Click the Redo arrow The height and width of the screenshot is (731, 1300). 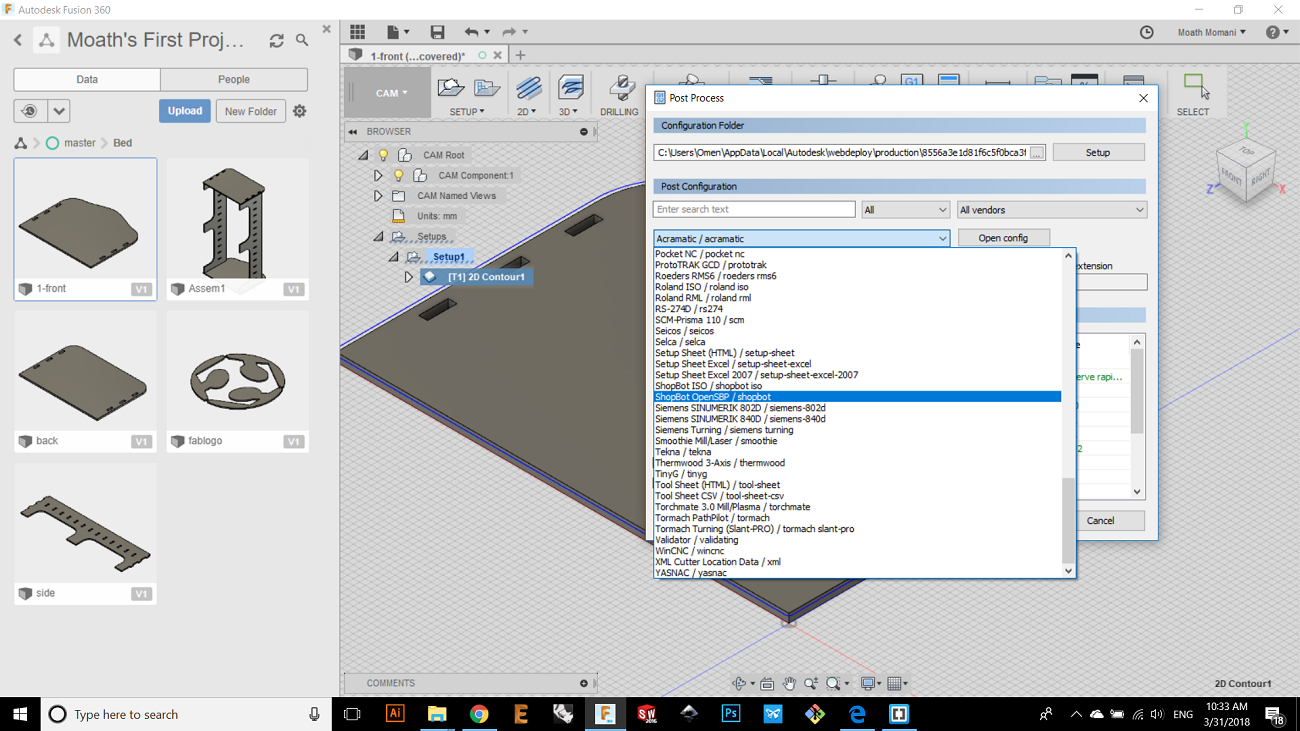509,32
